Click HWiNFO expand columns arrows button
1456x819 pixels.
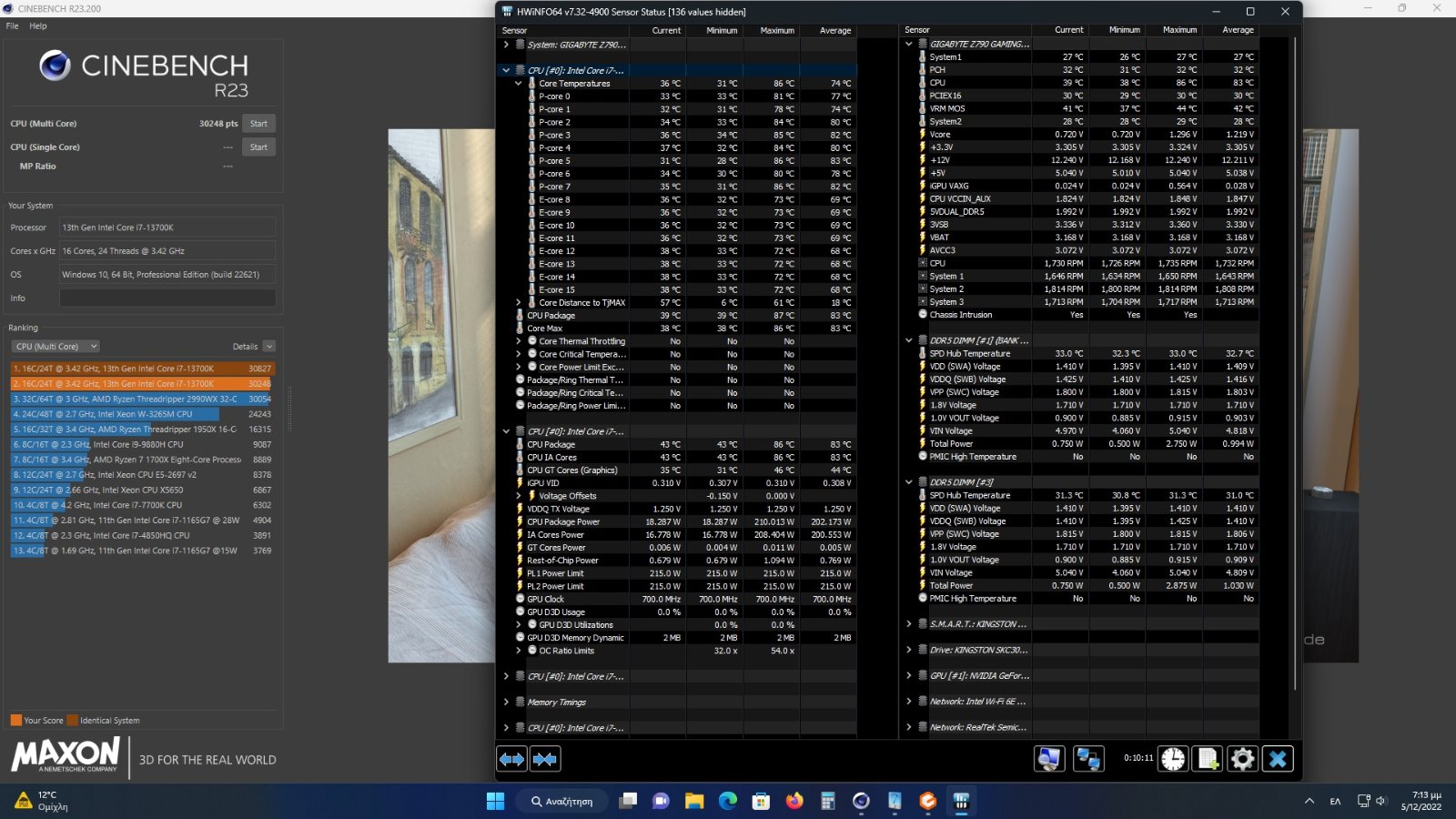pyautogui.click(x=512, y=759)
